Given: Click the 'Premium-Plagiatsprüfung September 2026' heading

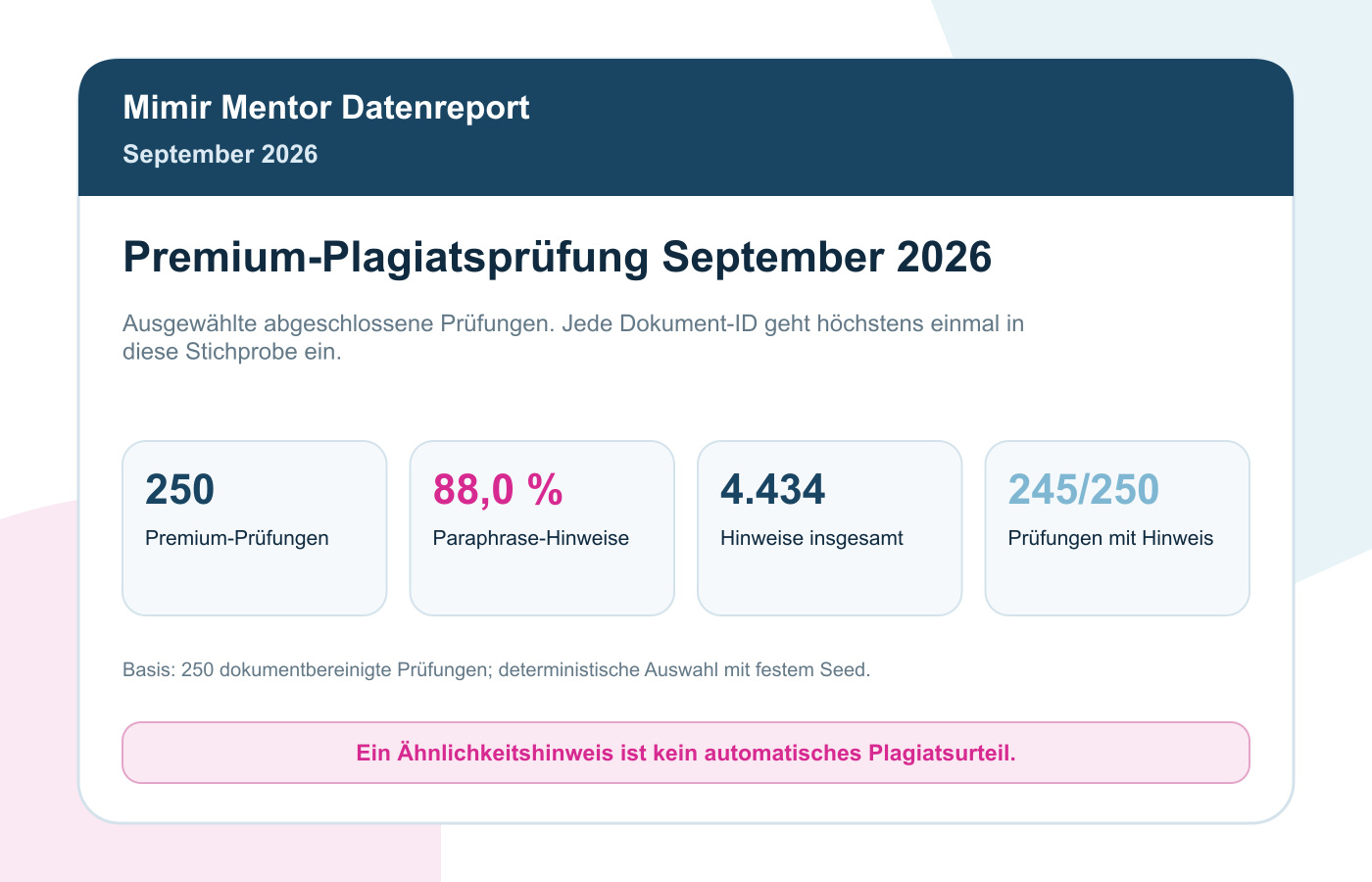Looking at the screenshot, I should point(557,257).
